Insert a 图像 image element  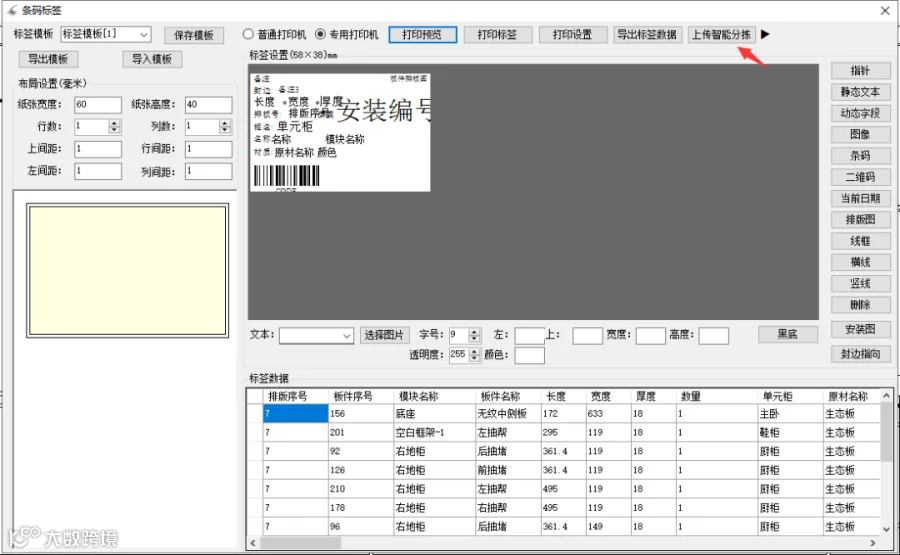click(860, 134)
